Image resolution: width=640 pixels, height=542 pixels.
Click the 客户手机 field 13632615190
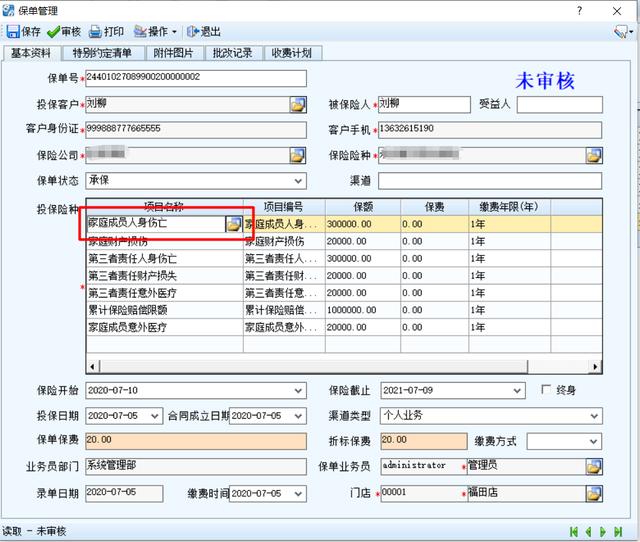[490, 130]
